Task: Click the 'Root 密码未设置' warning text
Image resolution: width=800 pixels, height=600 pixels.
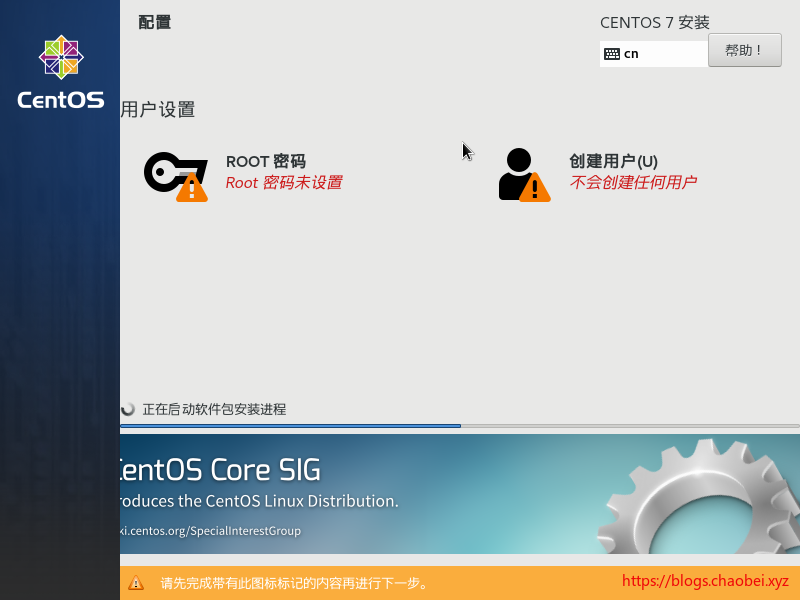Action: click(284, 183)
